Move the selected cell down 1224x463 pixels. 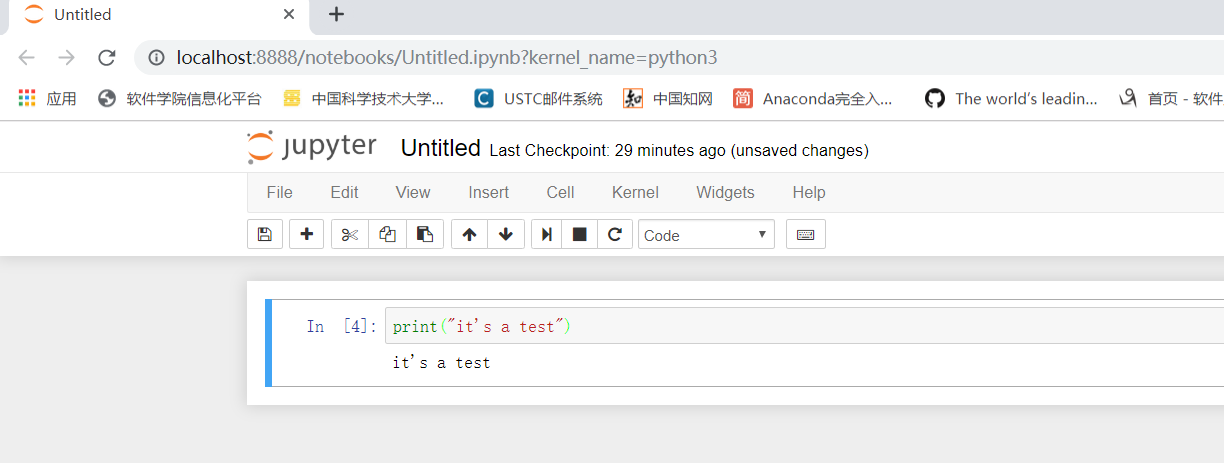[x=506, y=234]
